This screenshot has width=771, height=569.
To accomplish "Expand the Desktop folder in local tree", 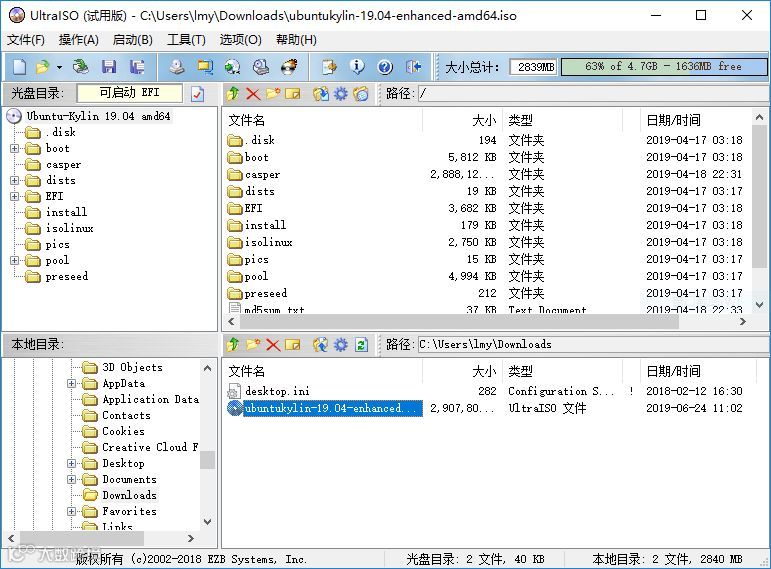I will [x=71, y=463].
